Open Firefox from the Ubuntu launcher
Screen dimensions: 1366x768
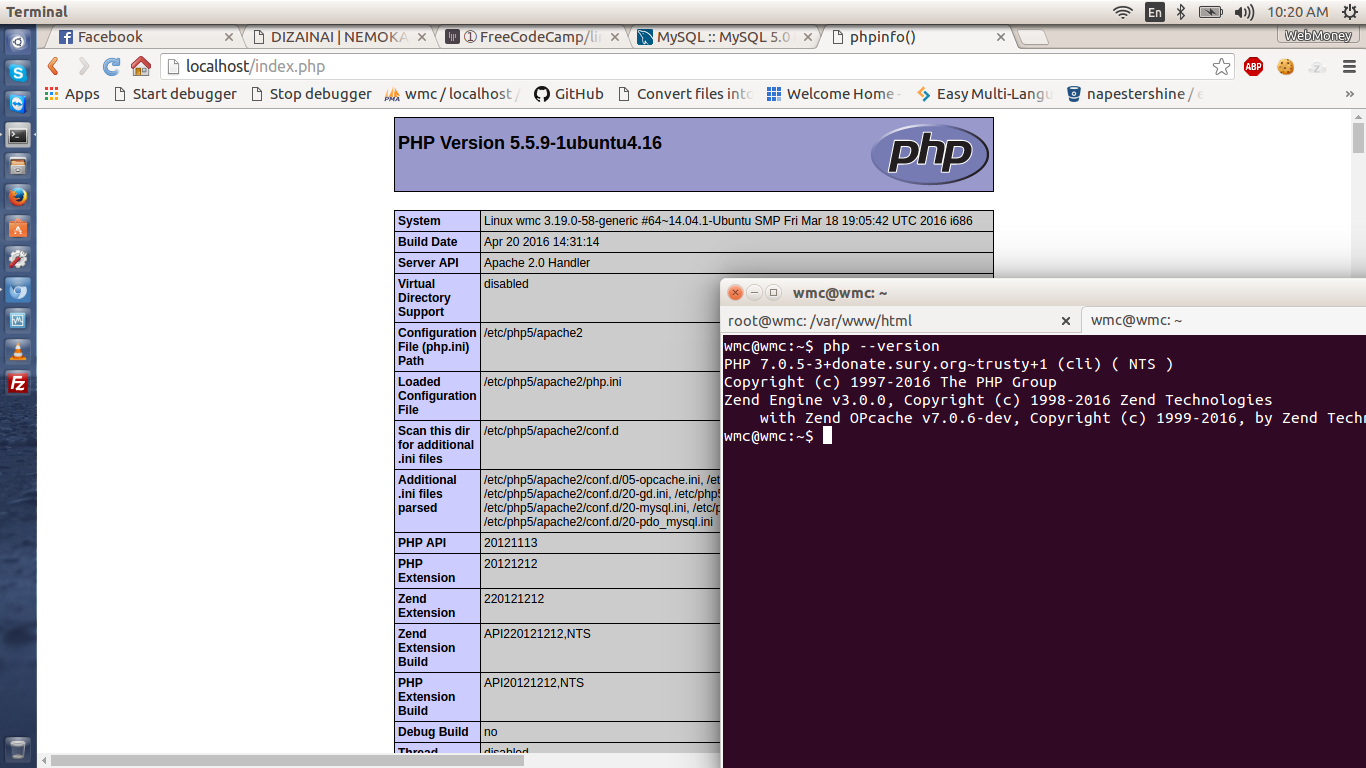pos(17,197)
